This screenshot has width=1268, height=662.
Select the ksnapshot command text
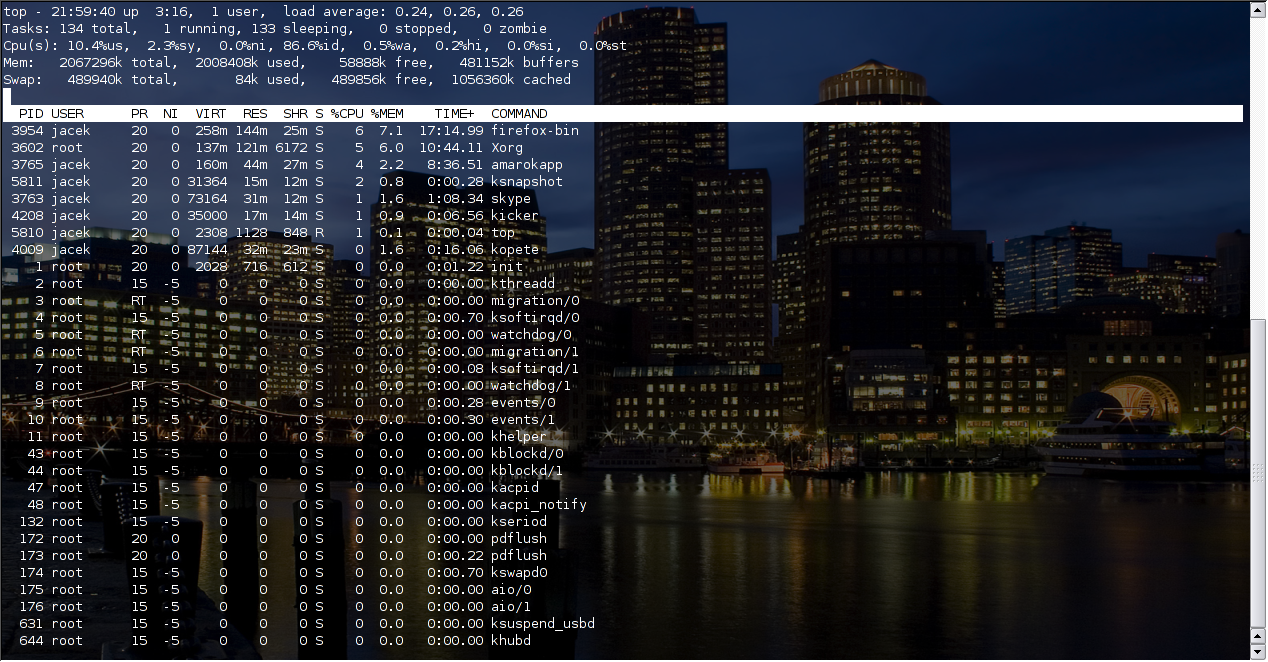pos(527,182)
